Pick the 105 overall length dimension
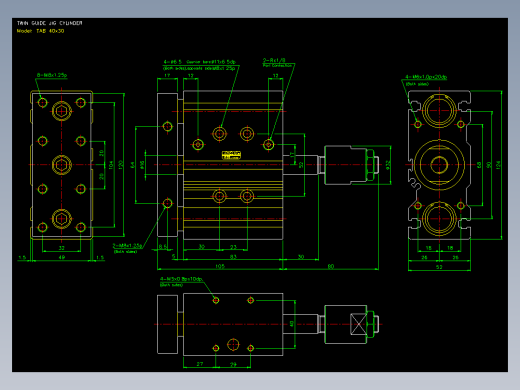Image resolution: width=520 pixels, height=390 pixels. [220, 266]
